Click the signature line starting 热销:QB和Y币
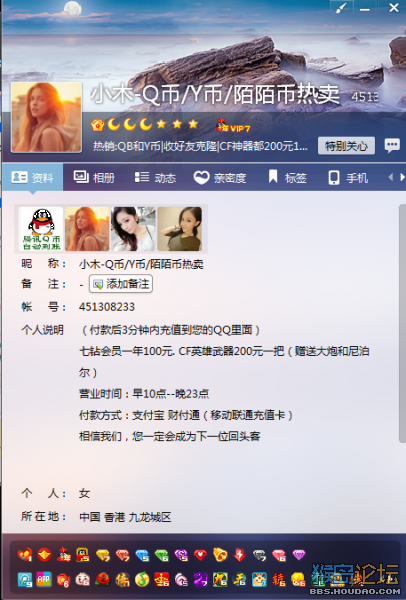Screen dimensions: 406x600 (x=200, y=146)
